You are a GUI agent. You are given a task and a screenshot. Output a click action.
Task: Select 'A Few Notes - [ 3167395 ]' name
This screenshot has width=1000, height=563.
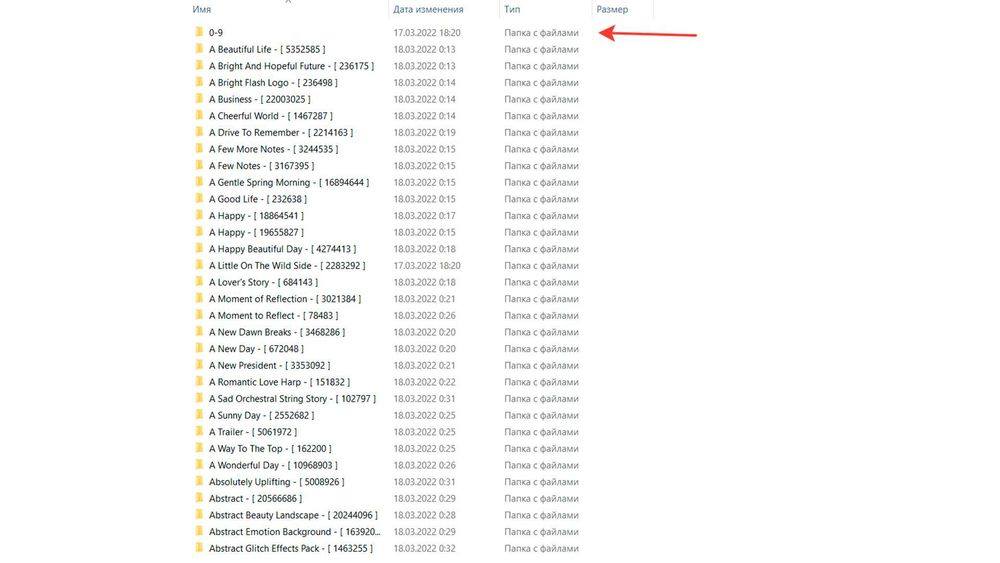coord(261,165)
